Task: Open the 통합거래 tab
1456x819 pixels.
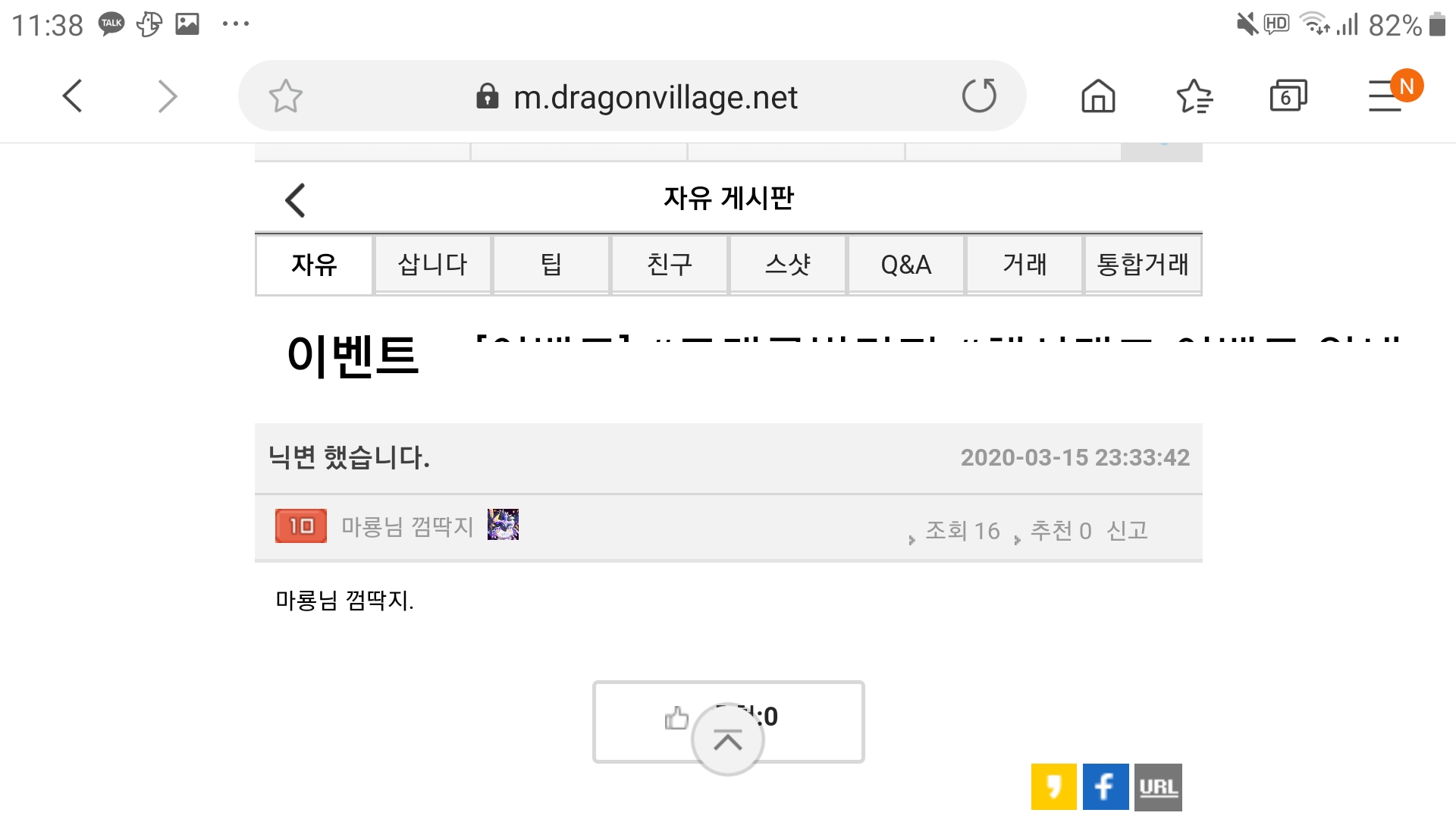Action: 1143,265
